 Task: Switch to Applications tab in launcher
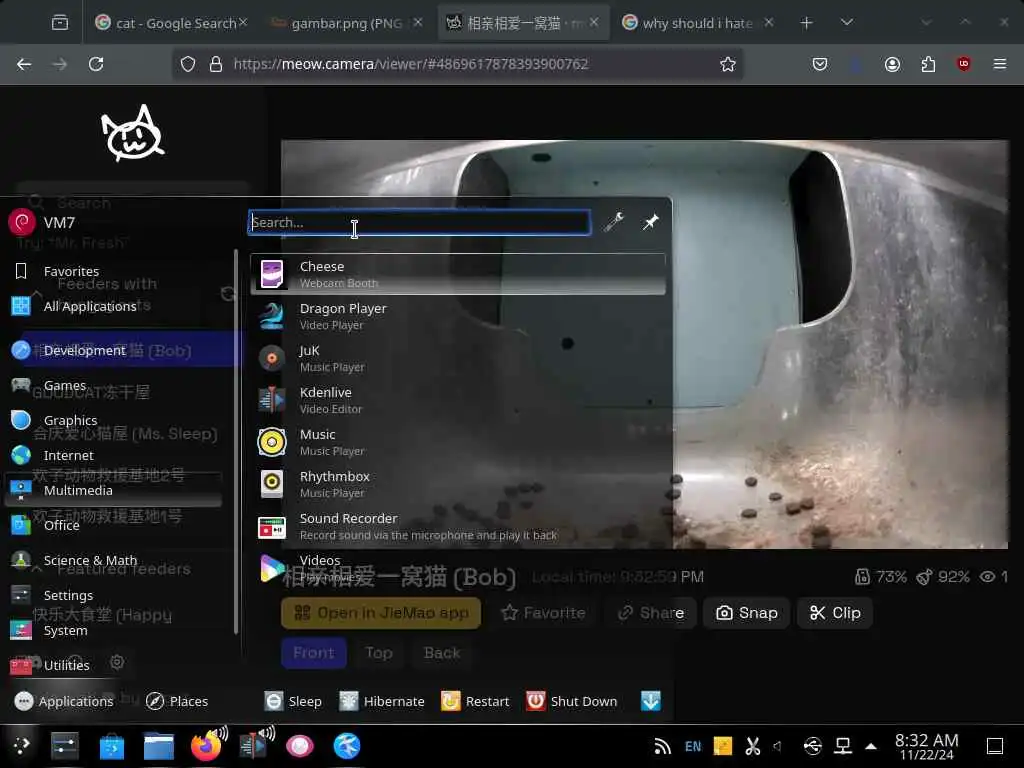click(64, 701)
